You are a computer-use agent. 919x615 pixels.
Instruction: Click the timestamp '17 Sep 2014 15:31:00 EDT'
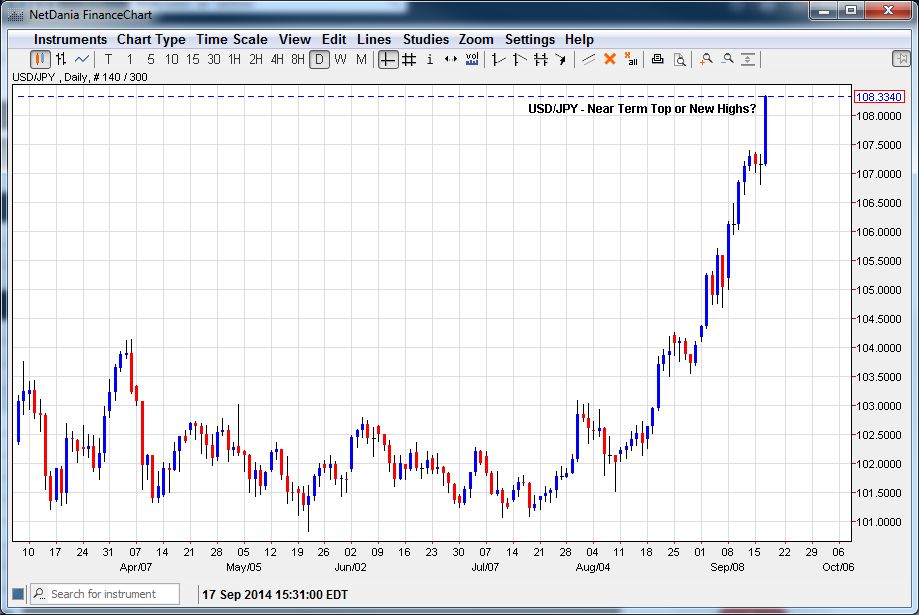point(275,594)
